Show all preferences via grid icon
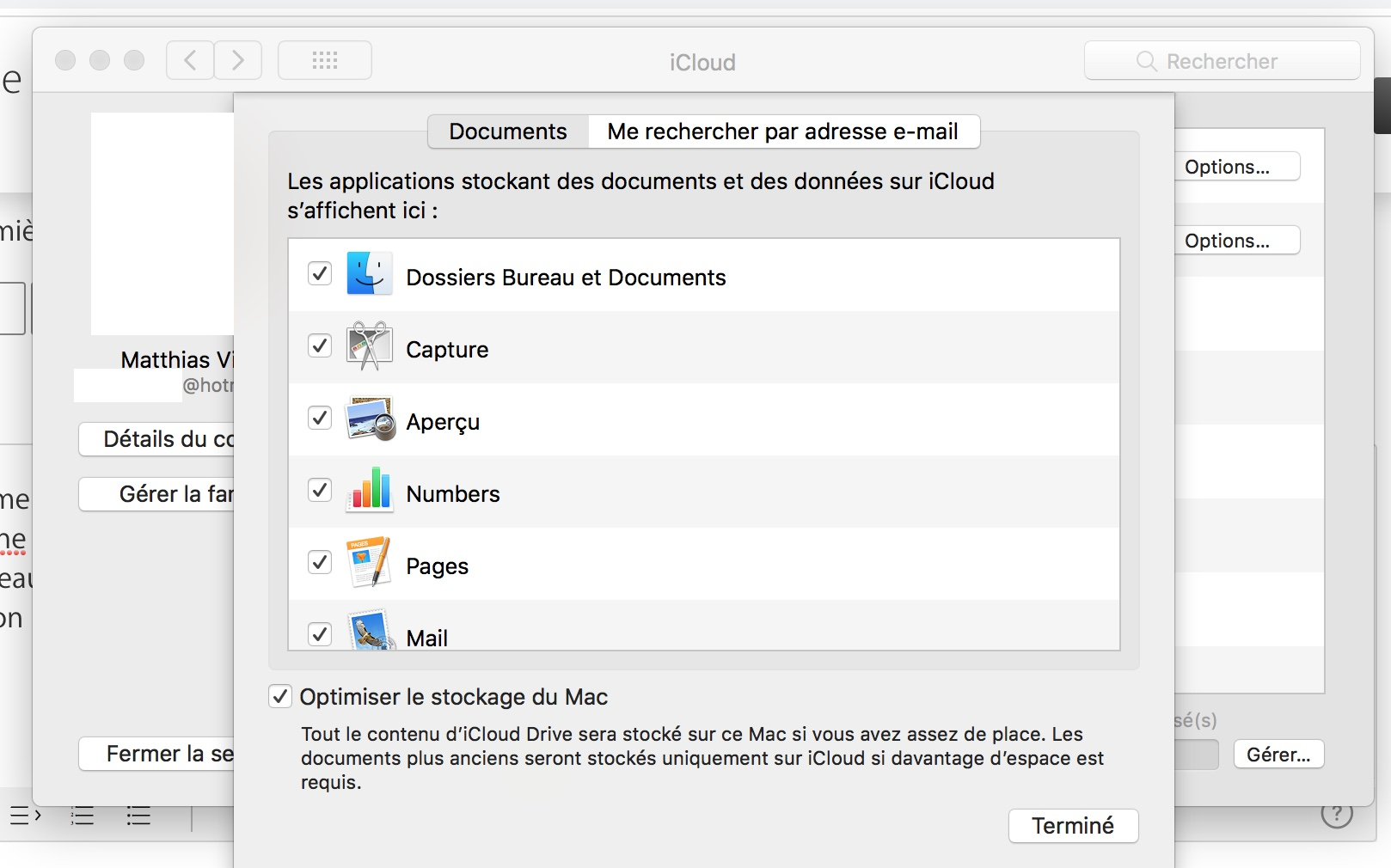 coord(325,60)
